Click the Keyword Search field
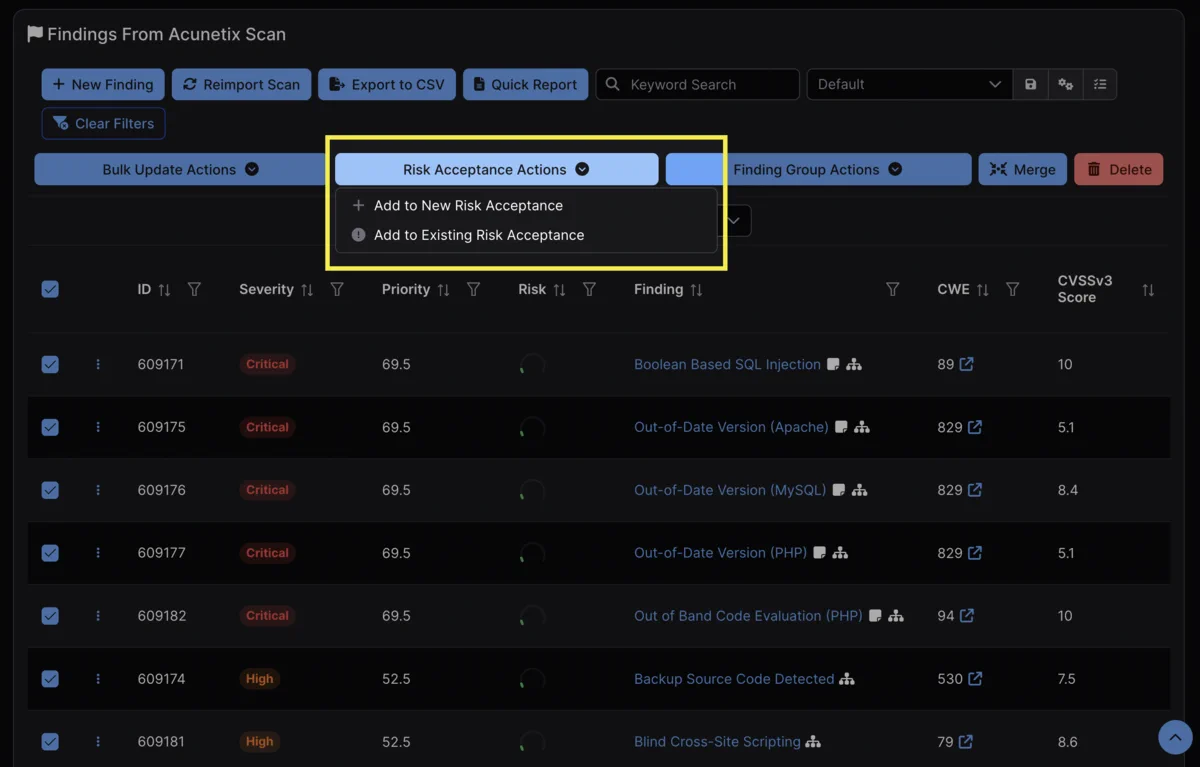The width and height of the screenshot is (1200, 767). pyautogui.click(x=708, y=85)
